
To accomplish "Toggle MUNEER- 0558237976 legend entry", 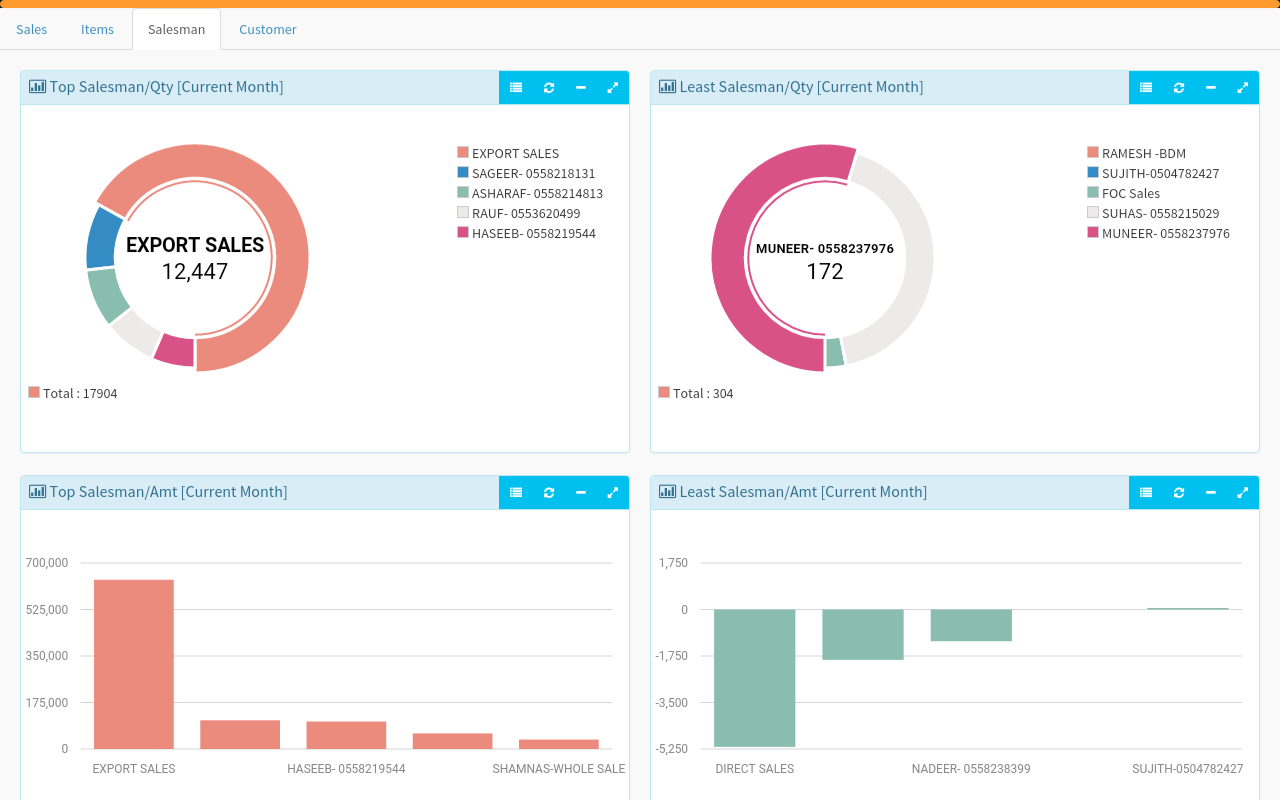I will pos(1158,233).
